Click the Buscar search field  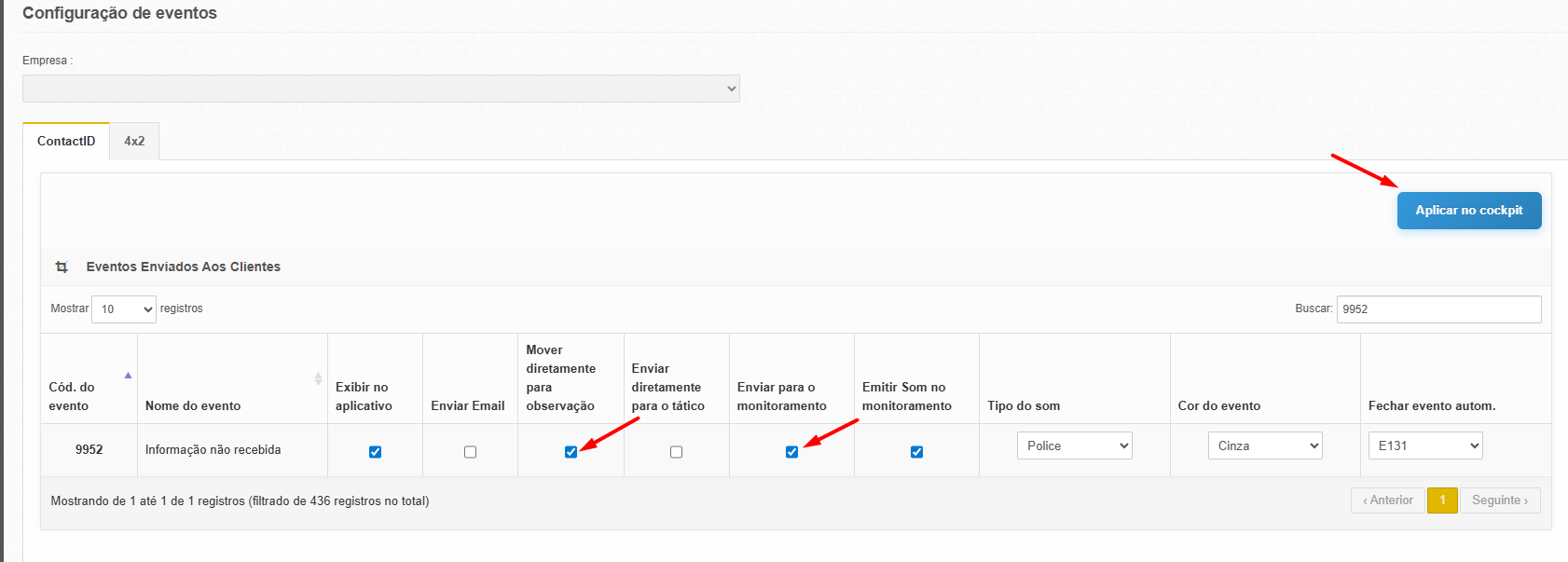pos(1438,309)
